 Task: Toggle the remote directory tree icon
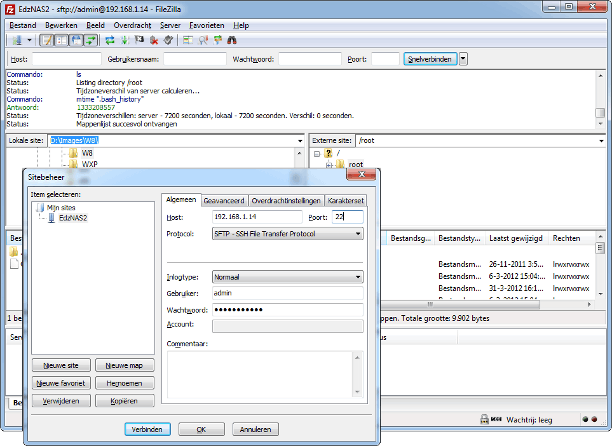[76, 40]
